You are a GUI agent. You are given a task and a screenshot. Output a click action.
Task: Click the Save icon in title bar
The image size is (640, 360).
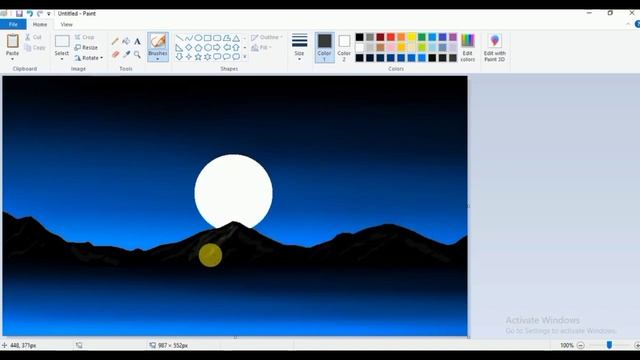[x=19, y=13]
